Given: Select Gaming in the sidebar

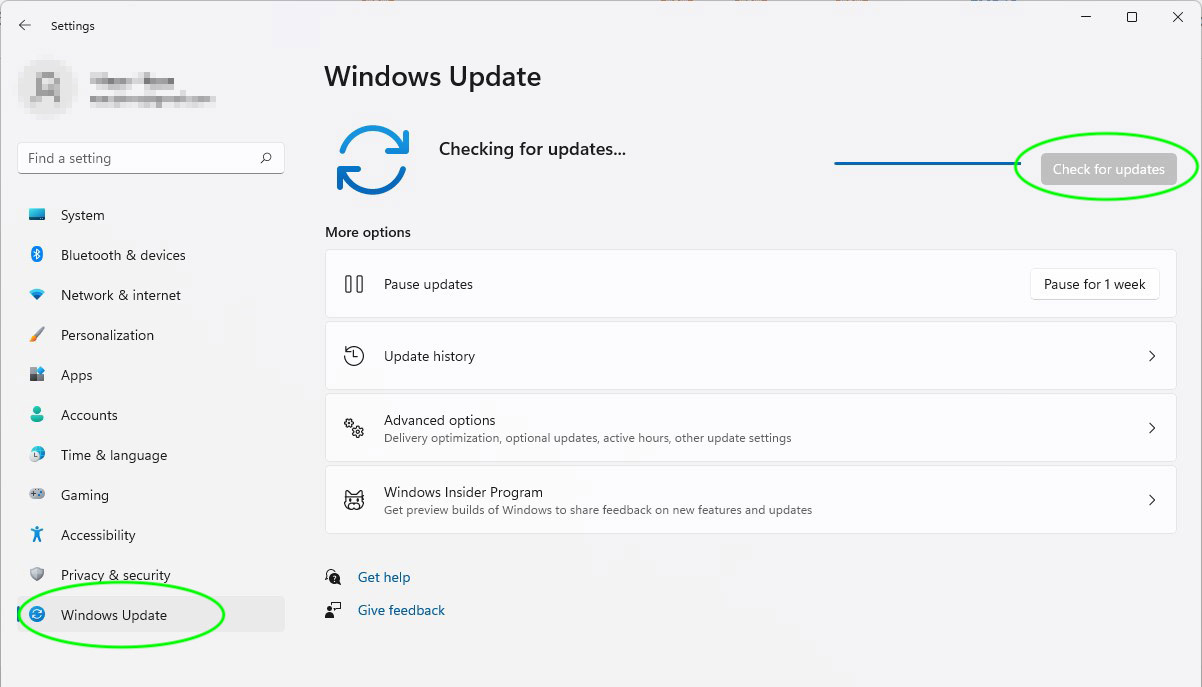Looking at the screenshot, I should 151,495.
